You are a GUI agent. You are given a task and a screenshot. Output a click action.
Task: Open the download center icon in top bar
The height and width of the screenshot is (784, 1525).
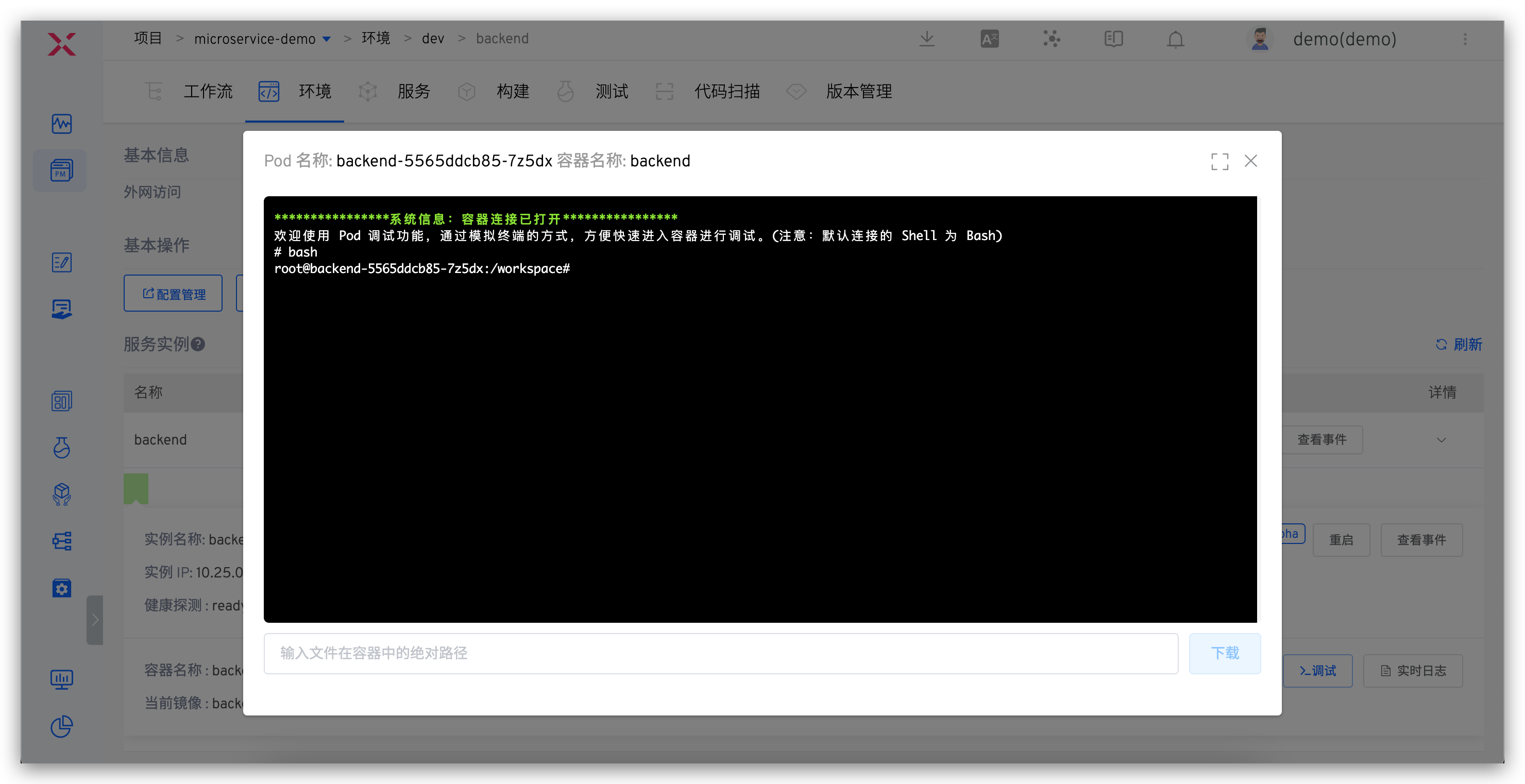[927, 39]
